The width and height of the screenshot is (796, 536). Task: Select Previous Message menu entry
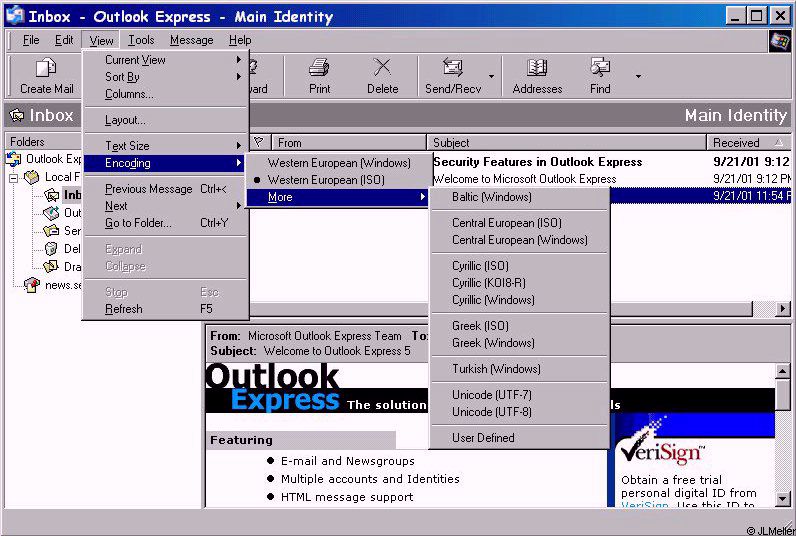[165, 189]
